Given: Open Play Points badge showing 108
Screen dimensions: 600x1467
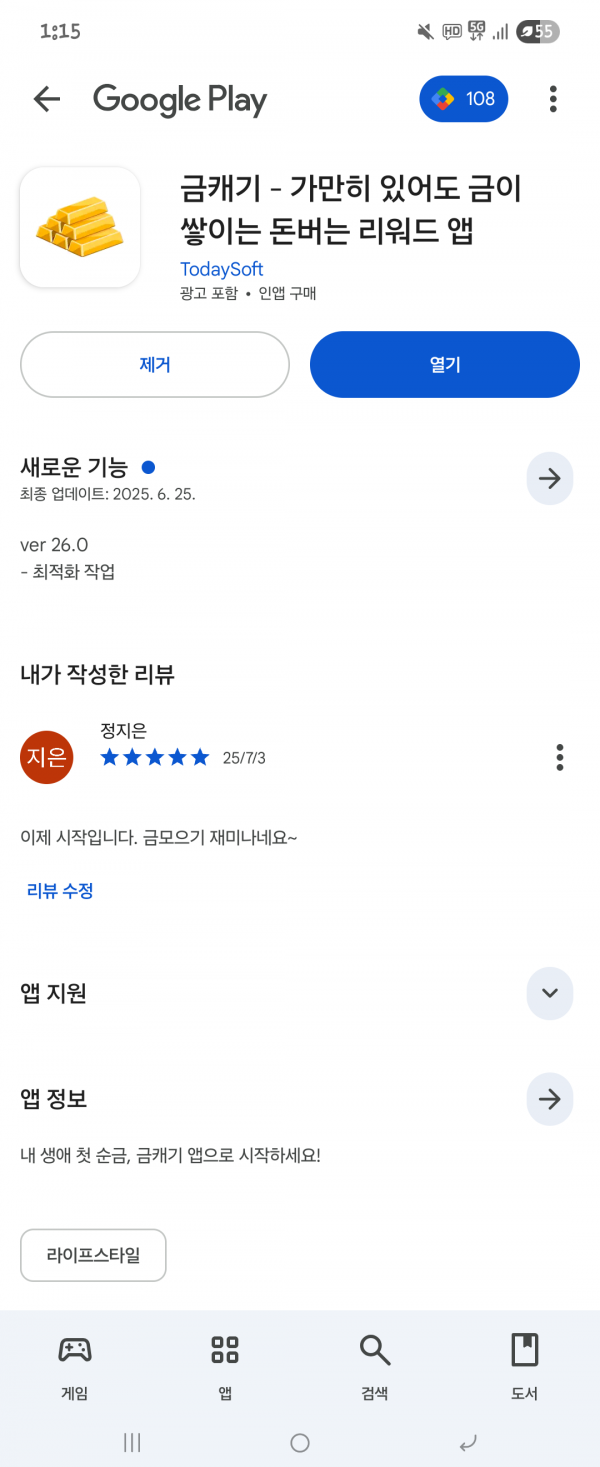Looking at the screenshot, I should pyautogui.click(x=464, y=99).
